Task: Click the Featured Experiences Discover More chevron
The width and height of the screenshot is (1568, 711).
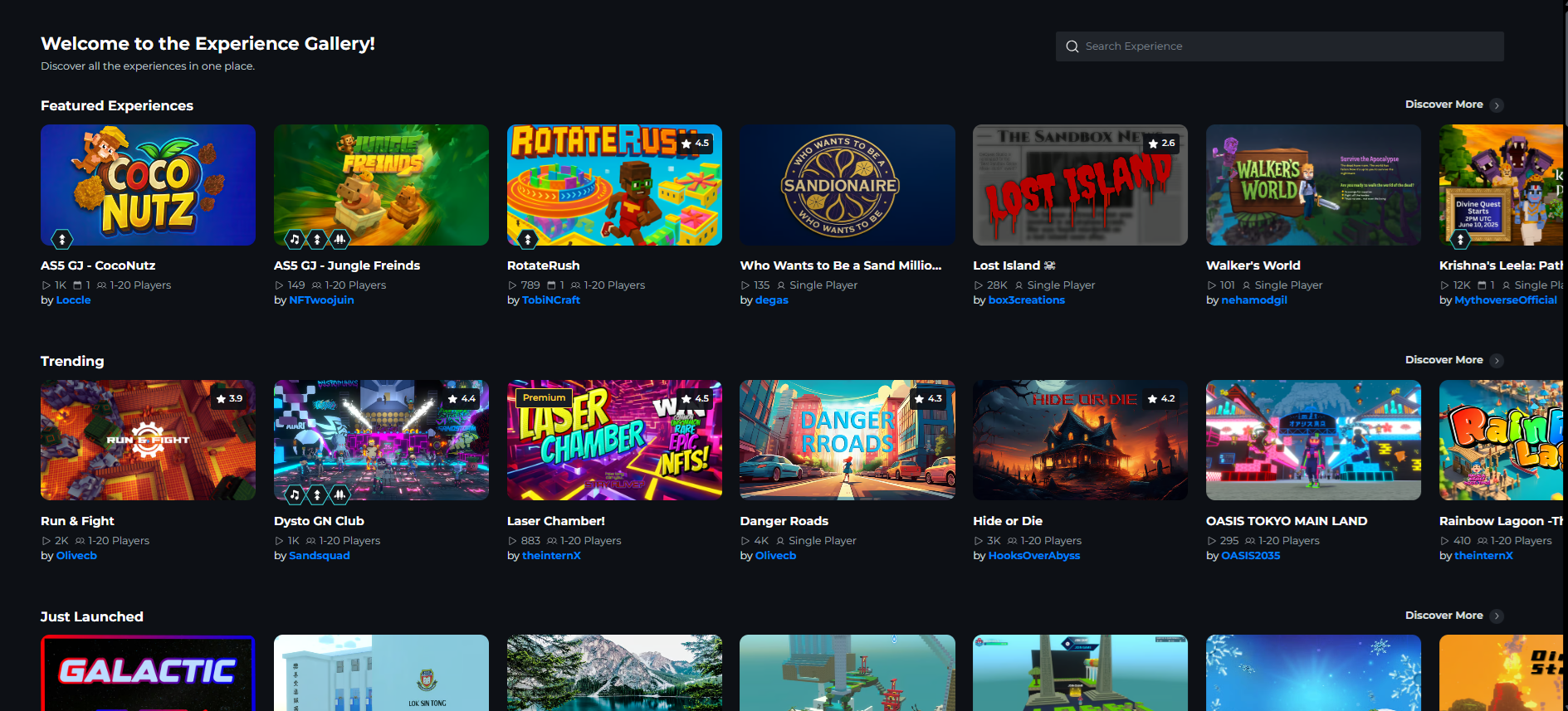Action: pos(1497,105)
